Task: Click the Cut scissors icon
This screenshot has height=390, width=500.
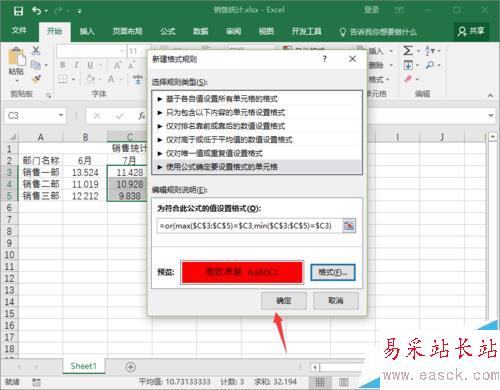Action: click(x=36, y=51)
